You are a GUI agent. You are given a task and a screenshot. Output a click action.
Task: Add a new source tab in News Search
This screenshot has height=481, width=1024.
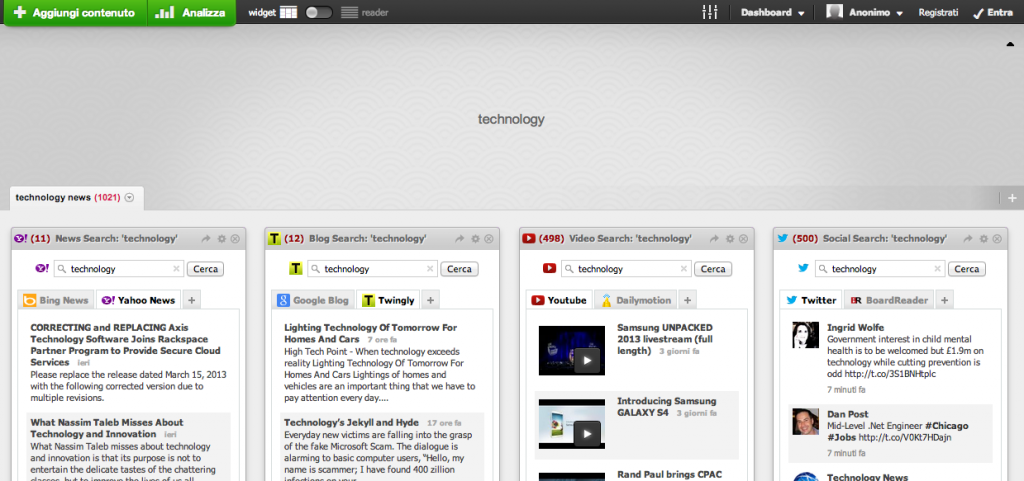(x=192, y=300)
